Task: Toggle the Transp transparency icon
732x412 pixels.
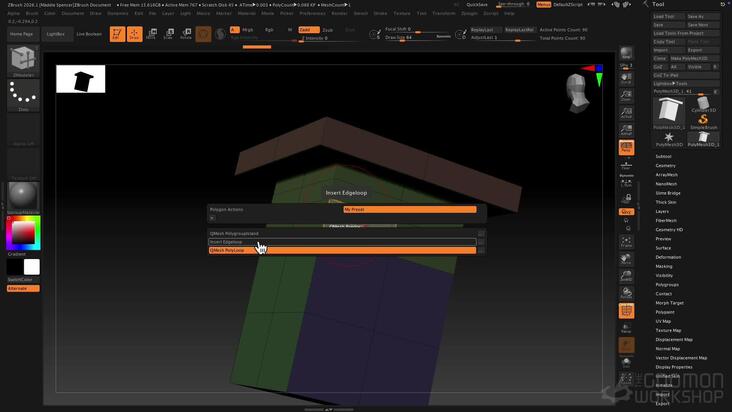Action: pyautogui.click(x=626, y=328)
